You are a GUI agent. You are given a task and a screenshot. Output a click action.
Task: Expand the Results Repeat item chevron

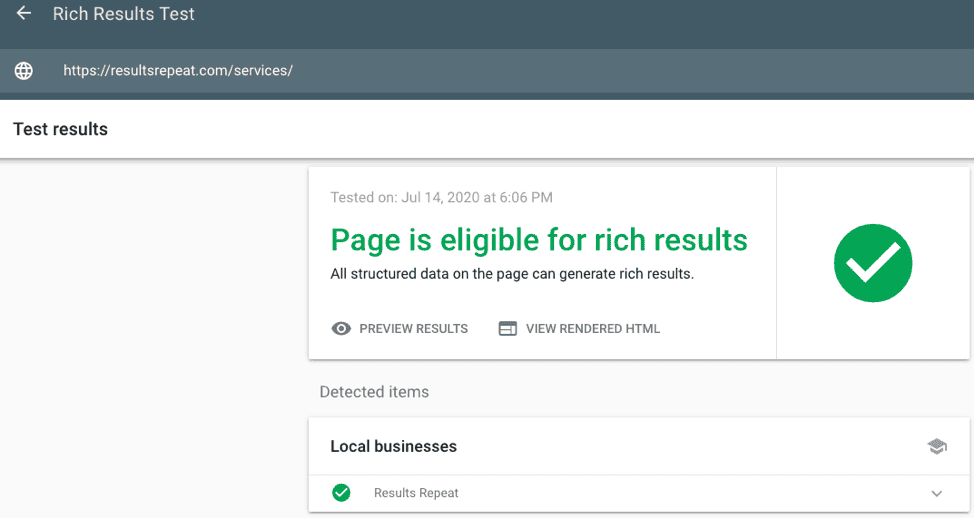[x=937, y=493]
